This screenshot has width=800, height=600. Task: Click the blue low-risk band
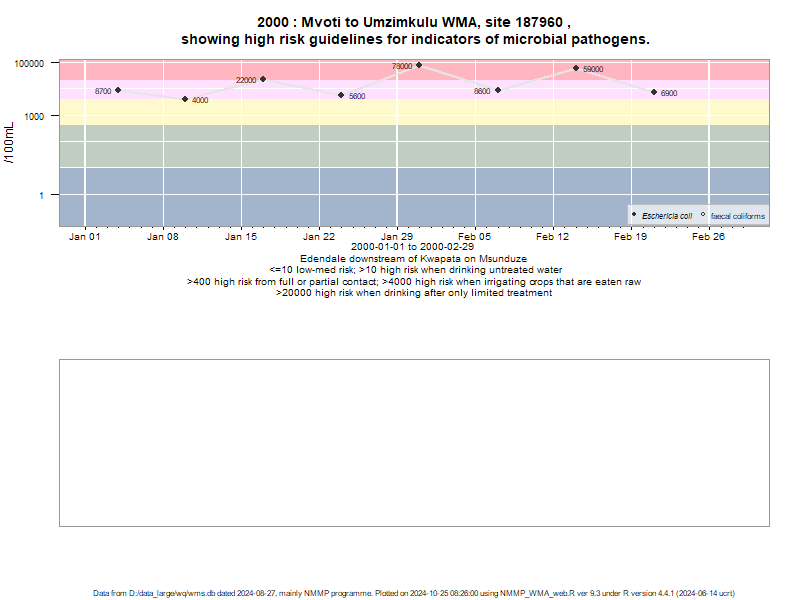pyautogui.click(x=414, y=196)
